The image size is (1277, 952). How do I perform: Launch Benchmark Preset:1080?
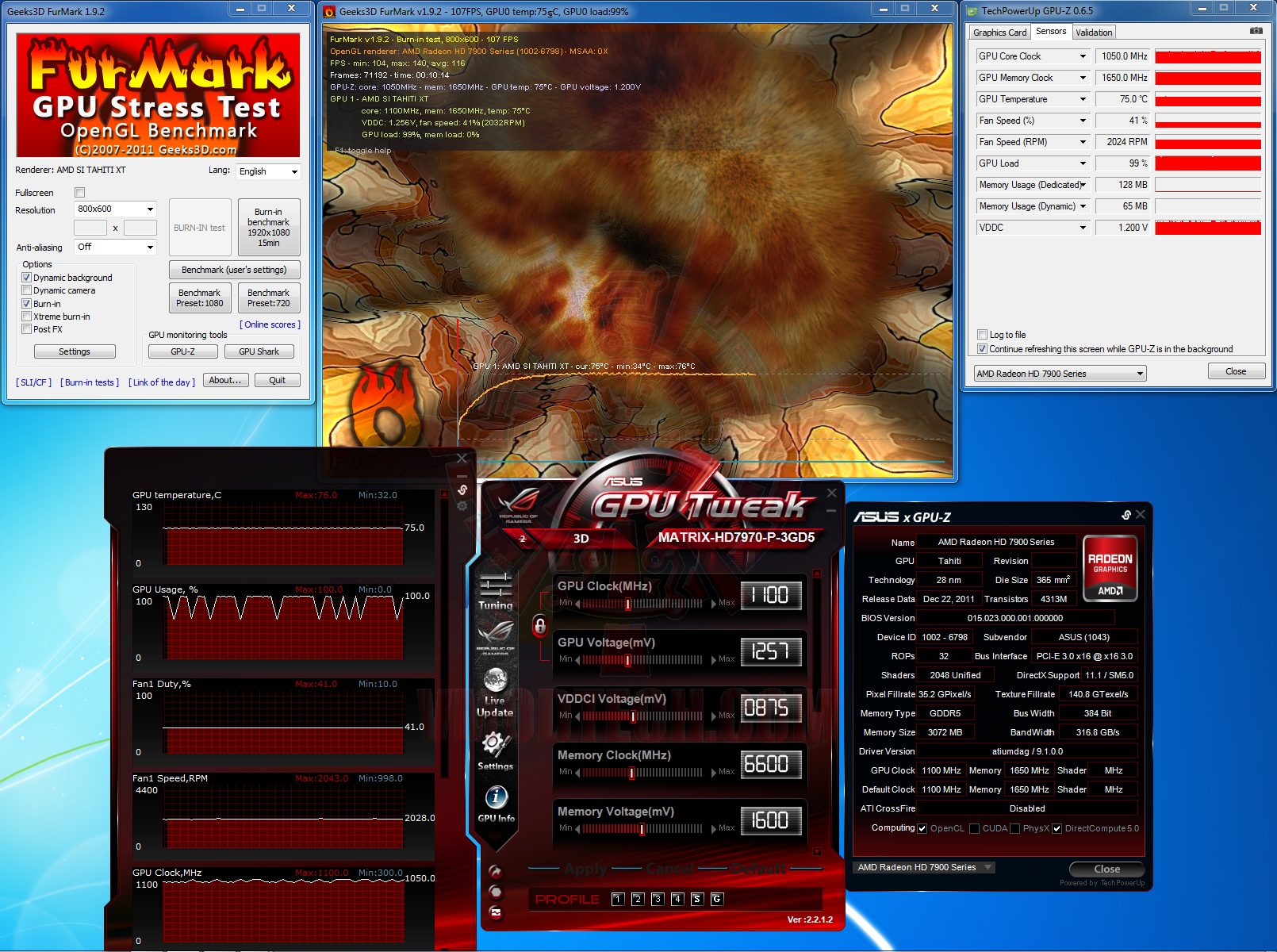coord(200,298)
